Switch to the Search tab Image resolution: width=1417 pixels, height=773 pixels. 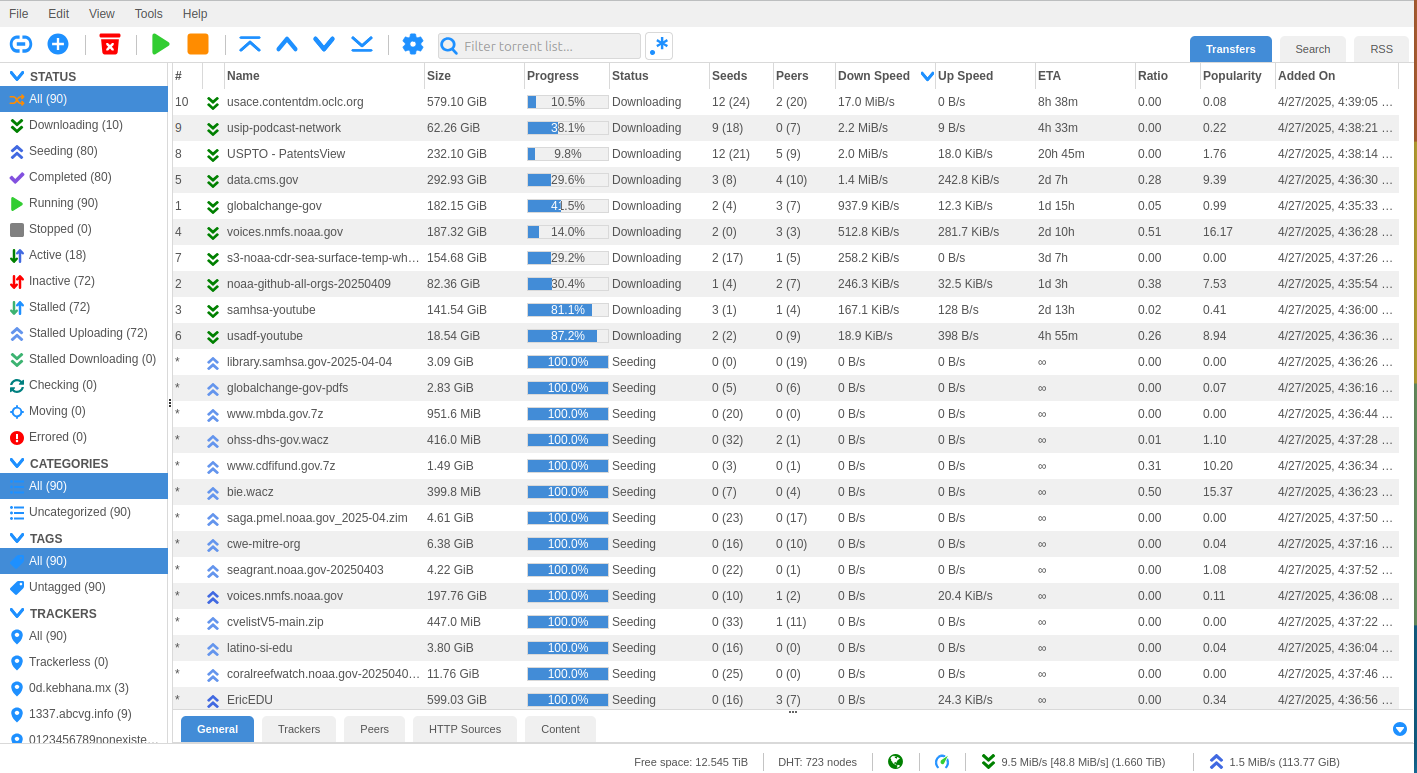(x=1313, y=49)
